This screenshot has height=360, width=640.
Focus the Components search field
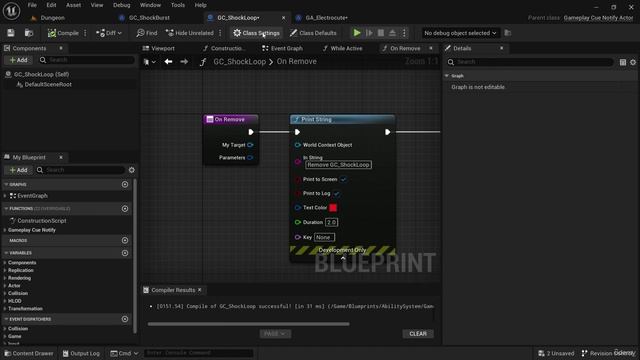click(x=87, y=60)
